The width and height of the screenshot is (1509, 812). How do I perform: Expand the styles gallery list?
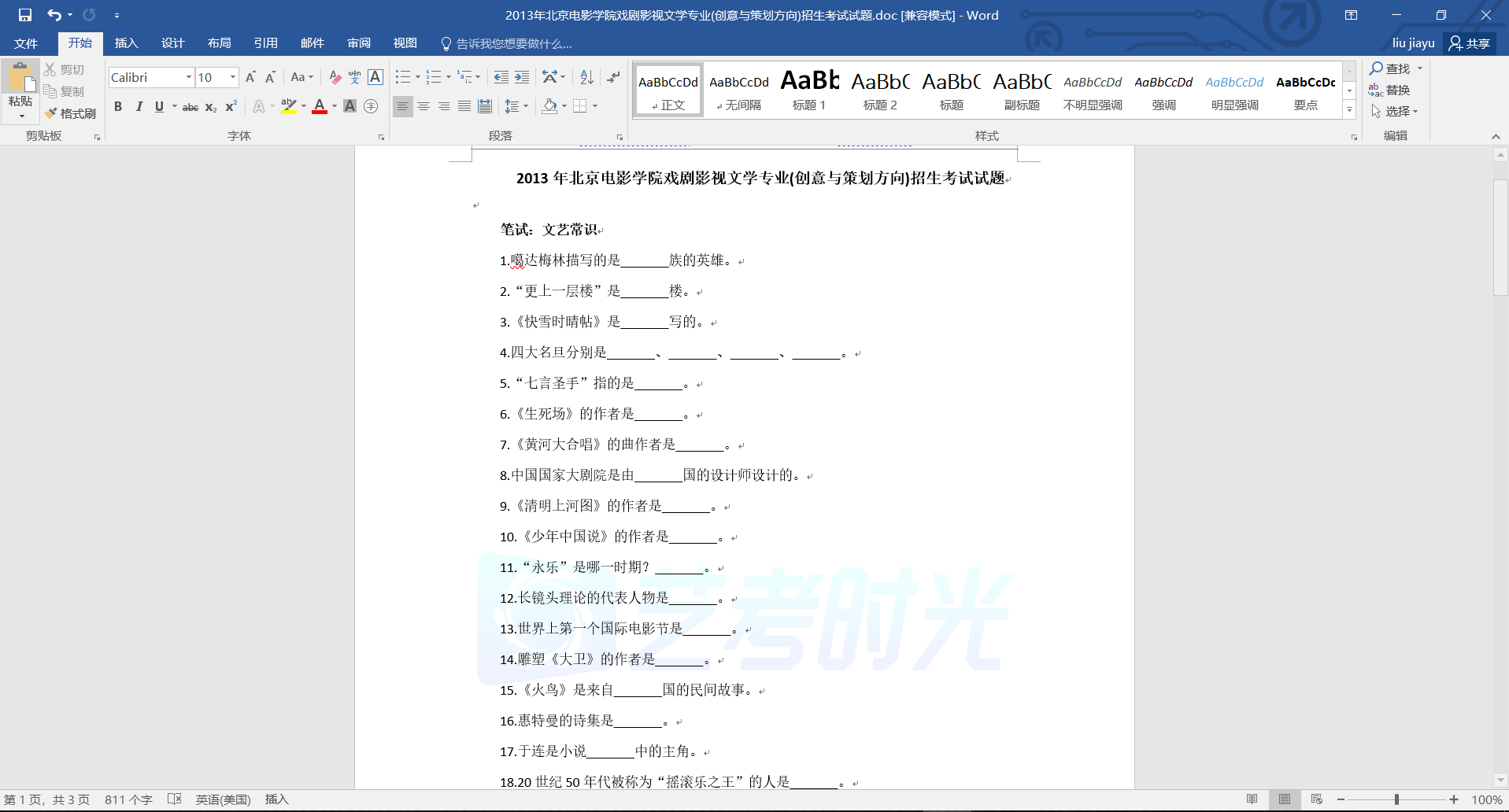point(1349,110)
